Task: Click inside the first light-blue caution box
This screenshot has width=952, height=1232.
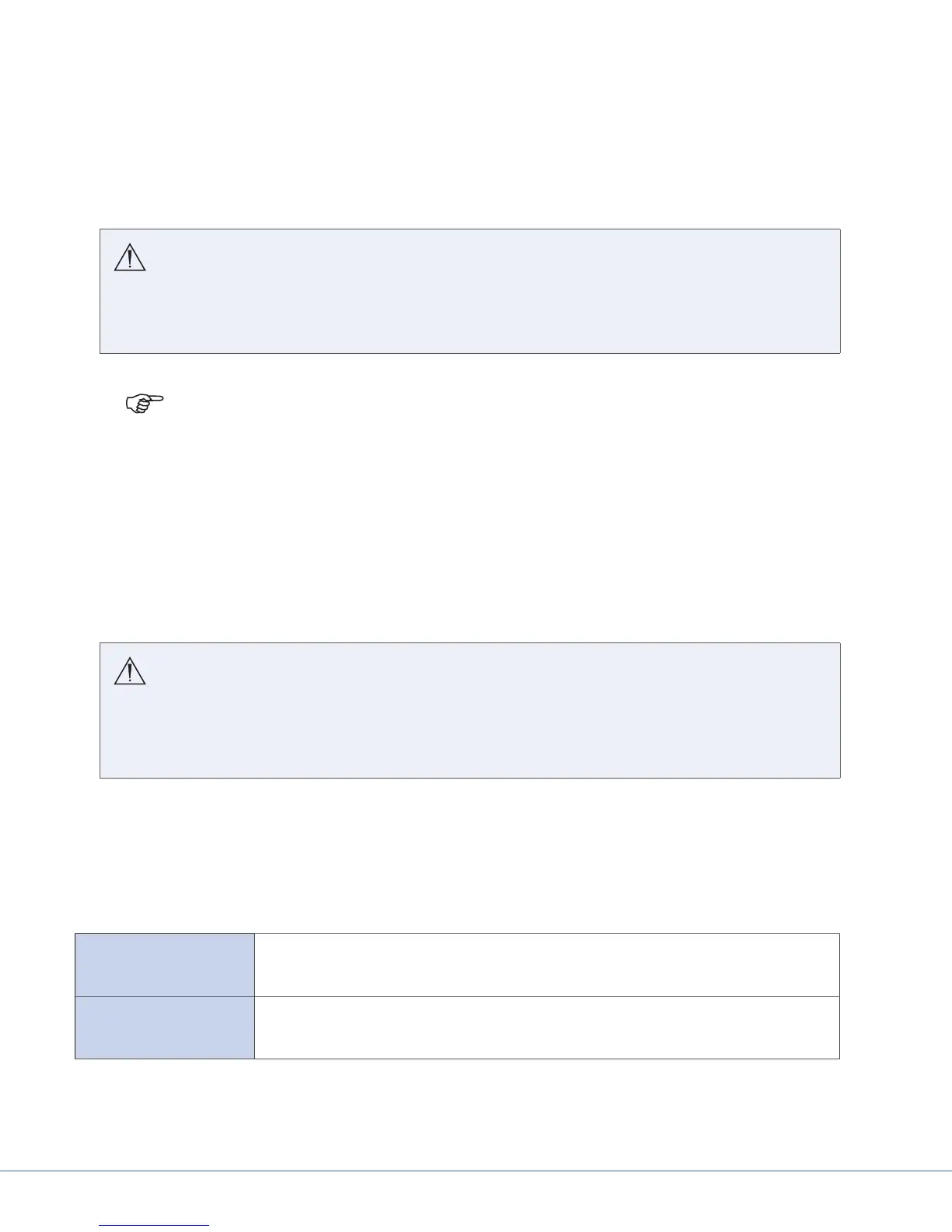Action: [x=470, y=291]
